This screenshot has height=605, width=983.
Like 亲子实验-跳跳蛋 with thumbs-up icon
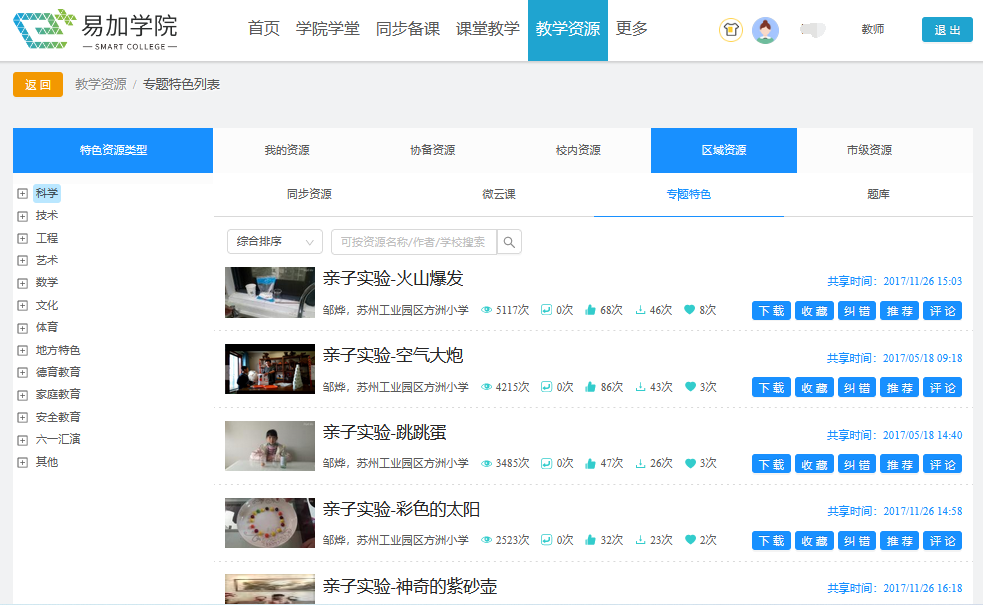coord(590,463)
